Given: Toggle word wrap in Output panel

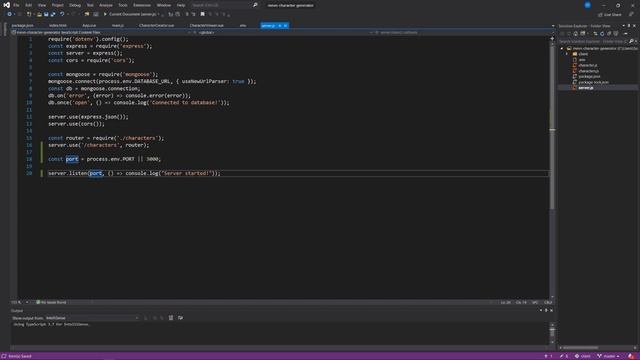Looking at the screenshot, I should tap(180, 318).
